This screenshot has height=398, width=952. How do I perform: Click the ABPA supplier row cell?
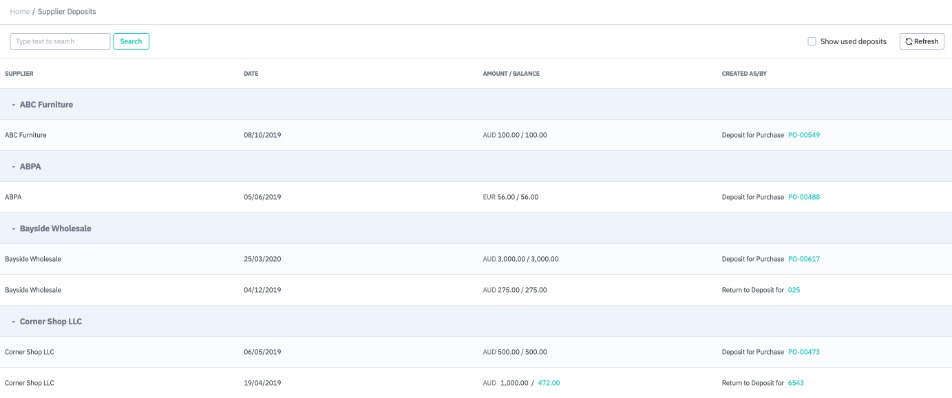(13, 197)
